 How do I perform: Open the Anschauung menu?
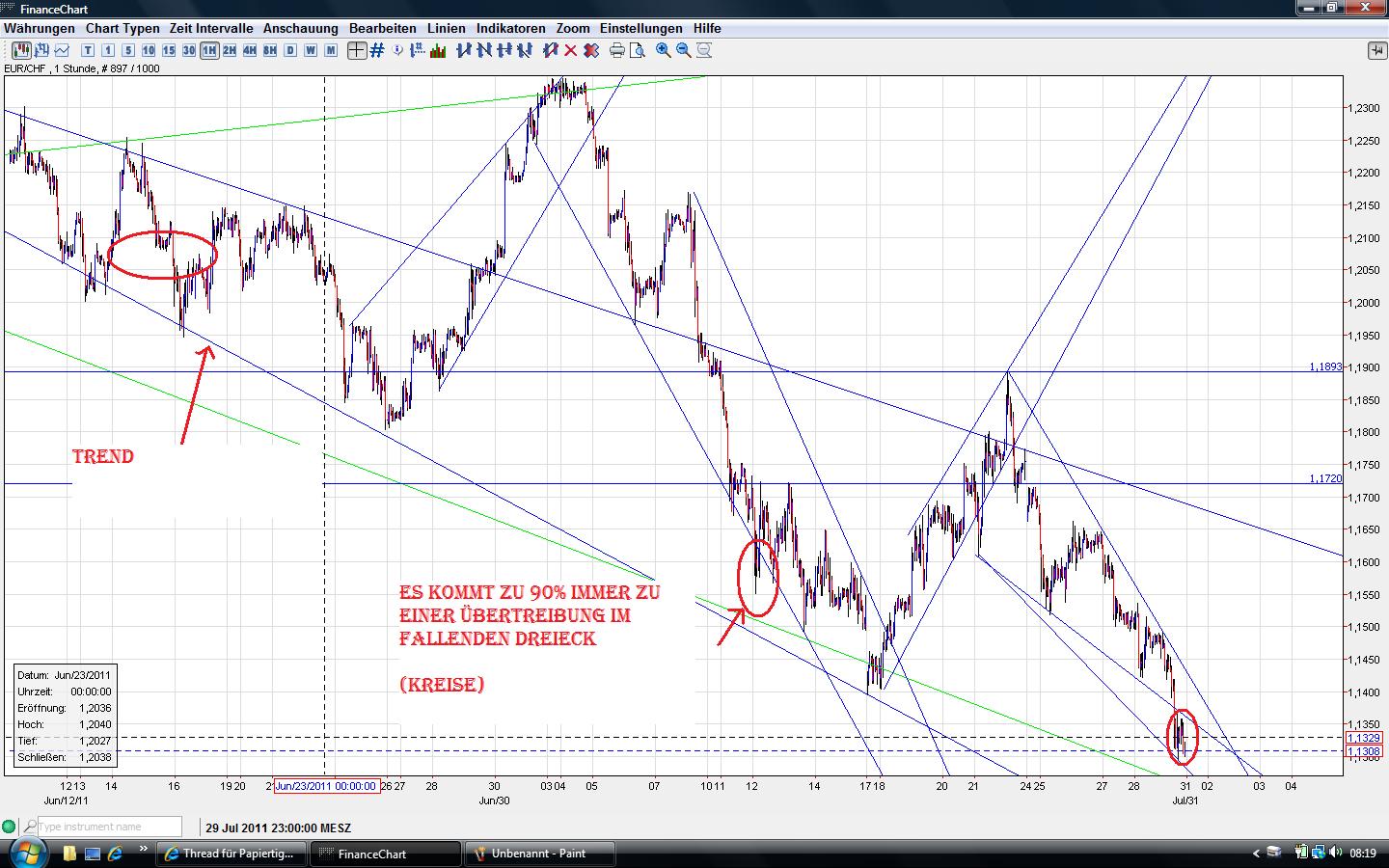(301, 28)
